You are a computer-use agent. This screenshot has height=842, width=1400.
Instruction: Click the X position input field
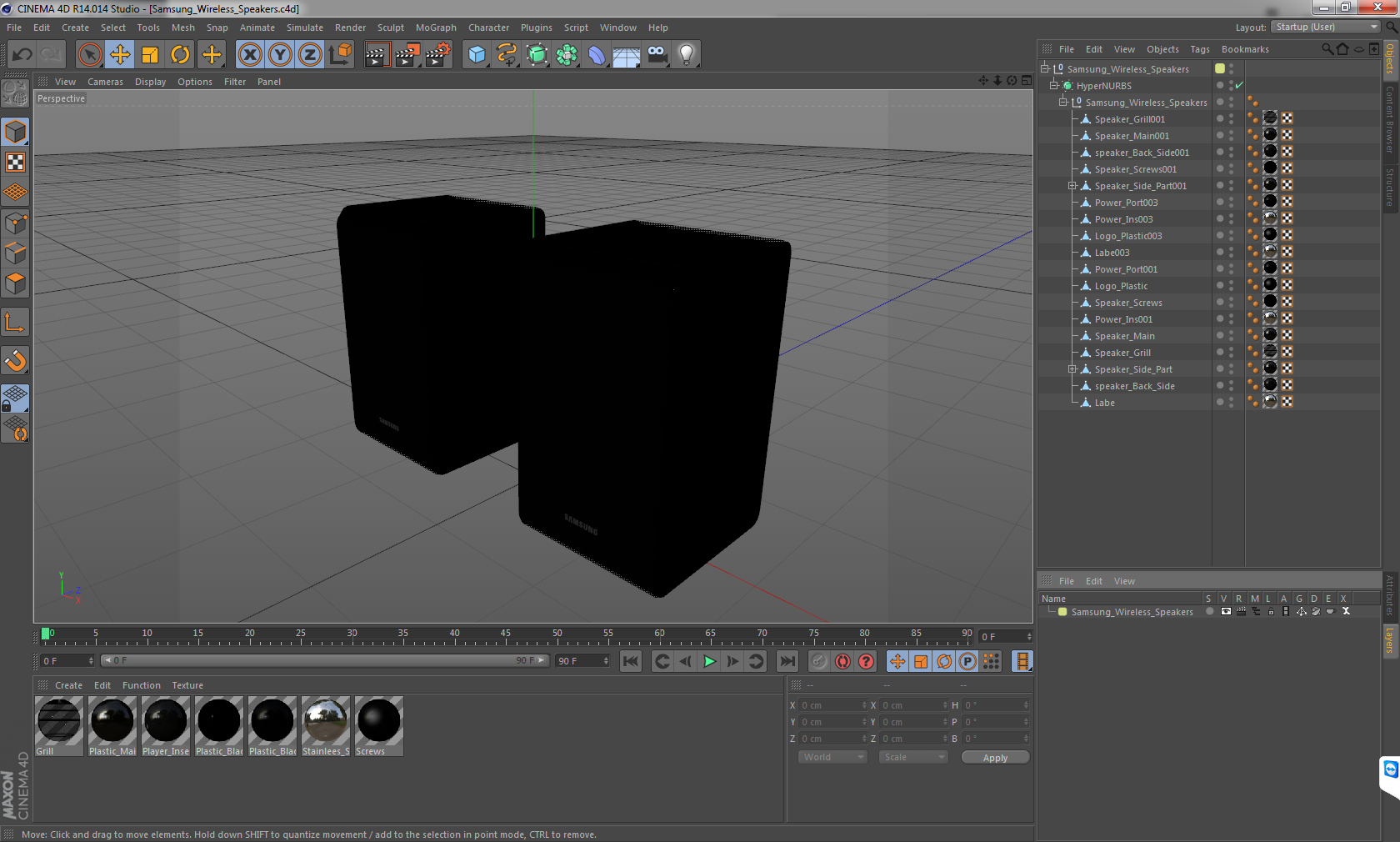click(832, 705)
